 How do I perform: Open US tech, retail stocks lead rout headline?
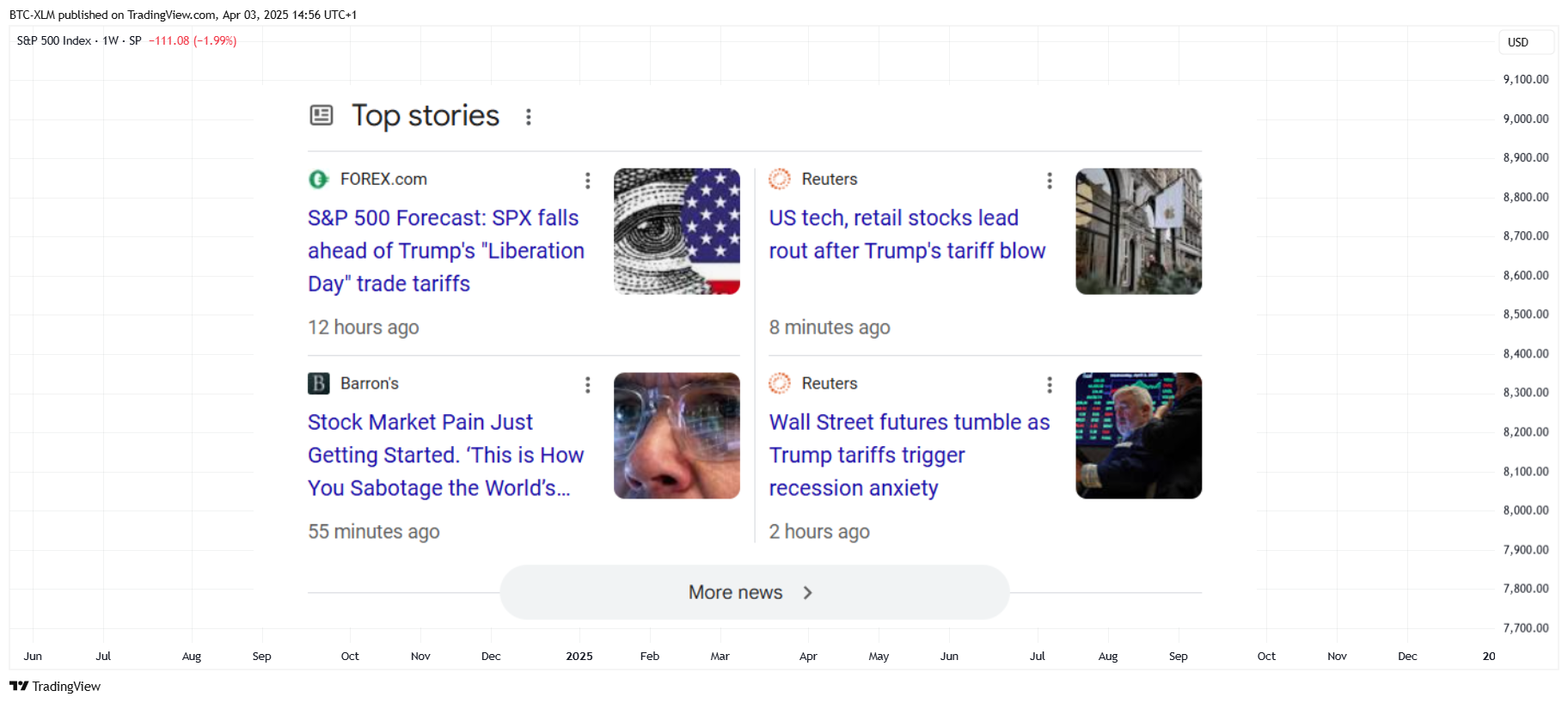[x=907, y=235]
